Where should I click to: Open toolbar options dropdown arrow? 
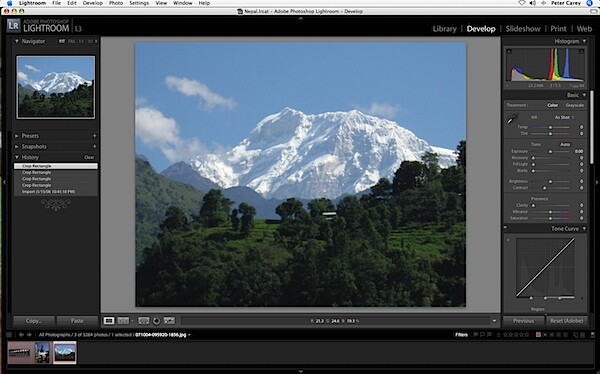[x=494, y=321]
